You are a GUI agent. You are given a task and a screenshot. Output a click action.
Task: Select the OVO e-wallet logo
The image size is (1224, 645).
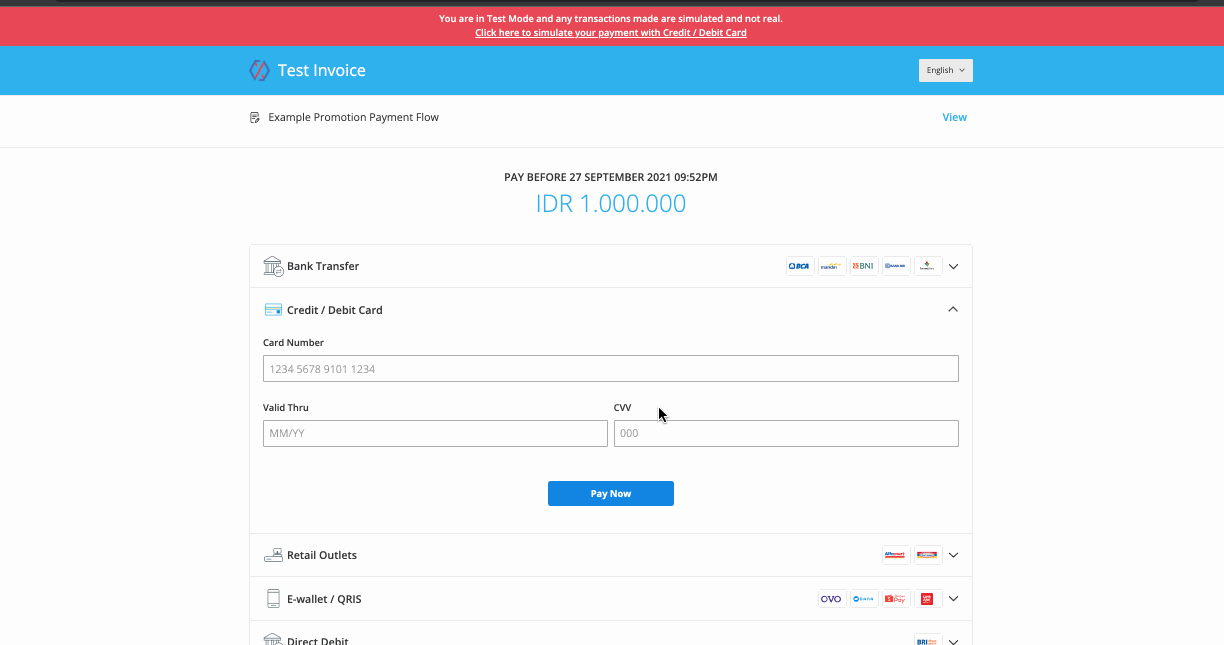pos(831,599)
